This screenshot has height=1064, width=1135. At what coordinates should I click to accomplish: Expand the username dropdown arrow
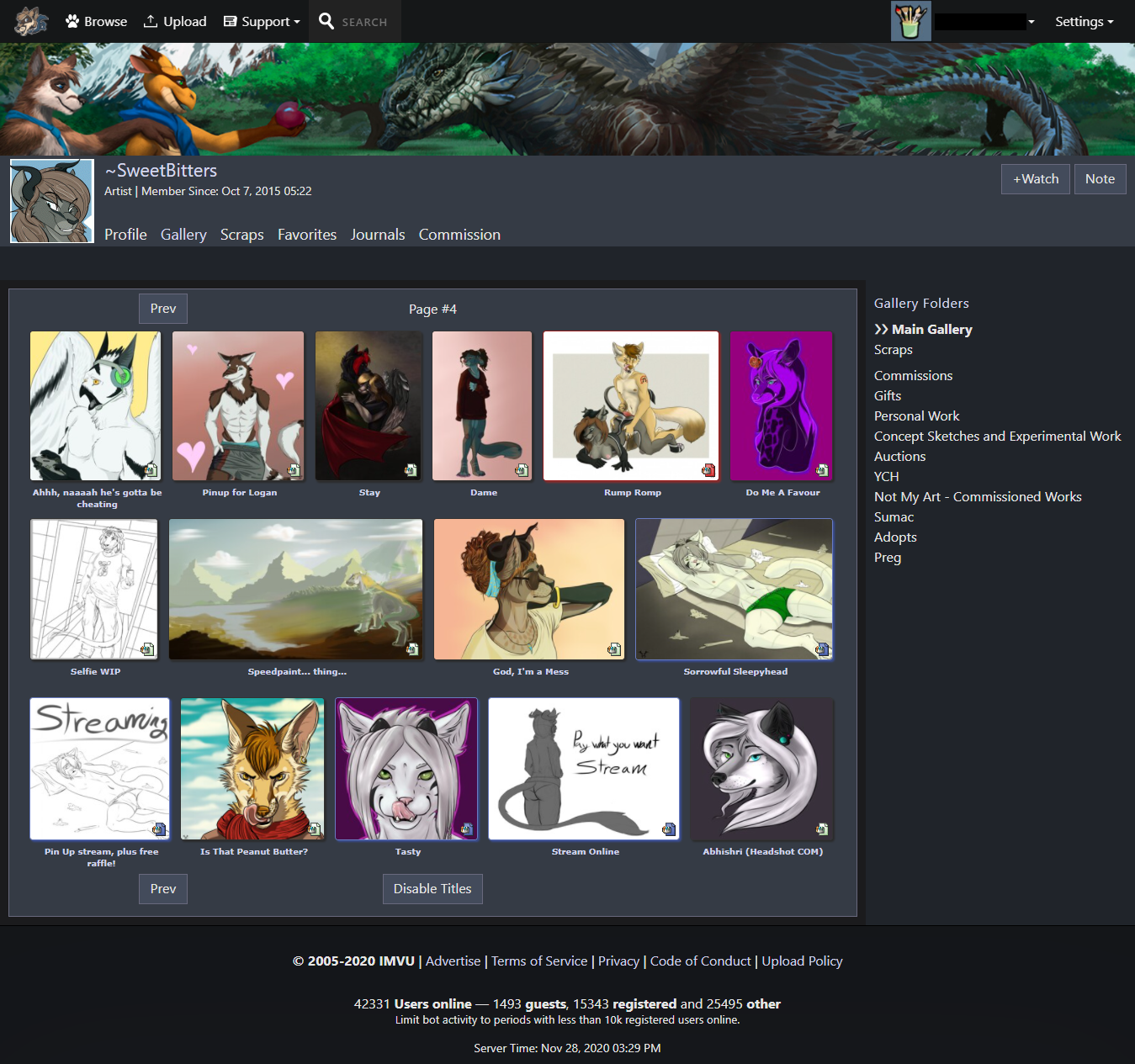tap(1032, 22)
